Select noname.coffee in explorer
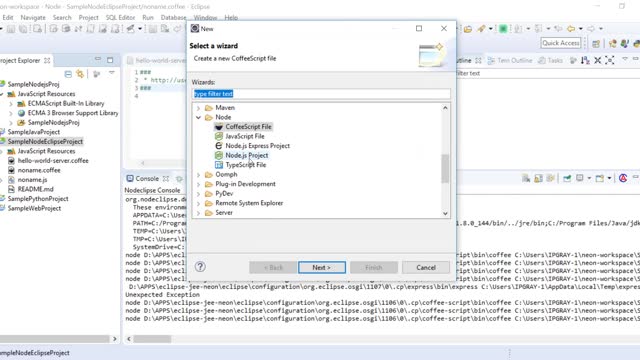The width and height of the screenshot is (640, 360). [x=39, y=170]
